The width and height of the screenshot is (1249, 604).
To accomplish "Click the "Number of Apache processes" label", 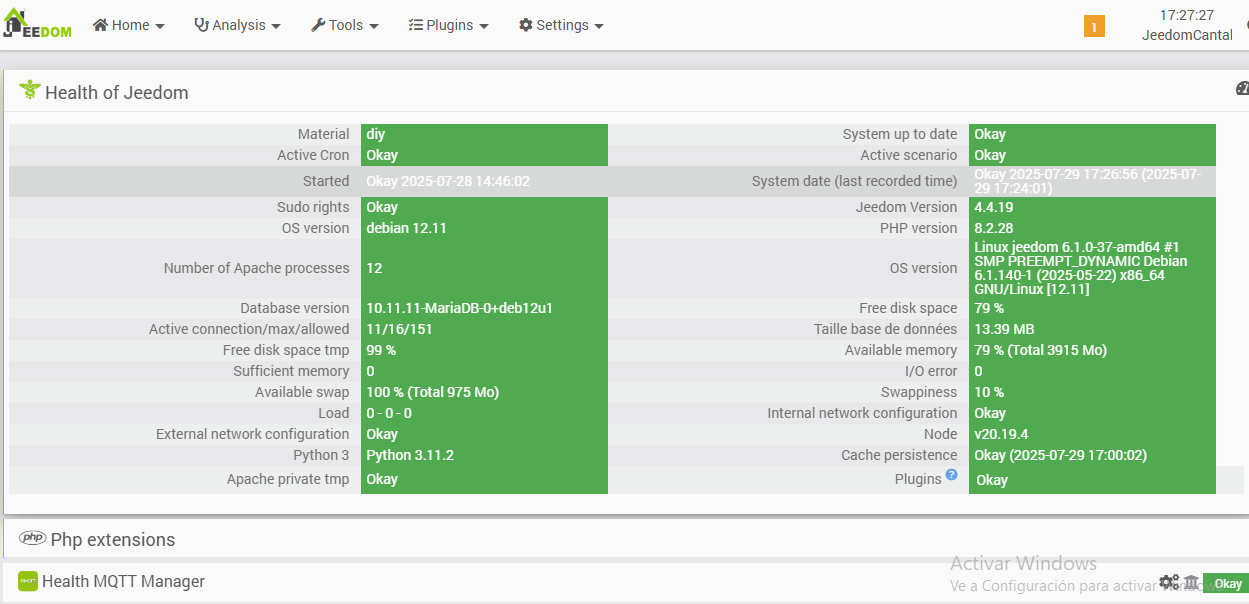I will (x=257, y=268).
